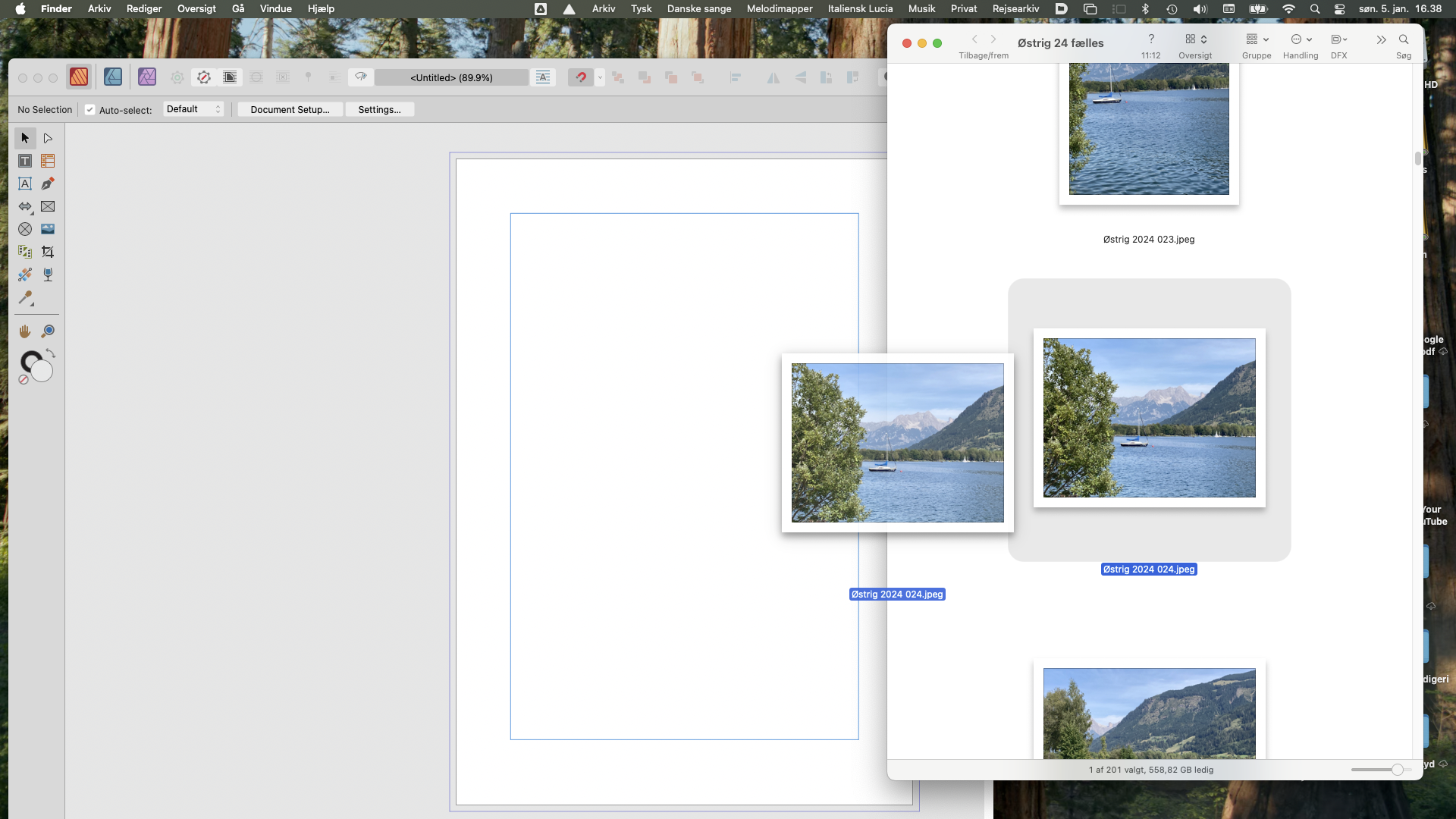Click the Document Setup button
The height and width of the screenshot is (819, 1456).
[x=290, y=110]
